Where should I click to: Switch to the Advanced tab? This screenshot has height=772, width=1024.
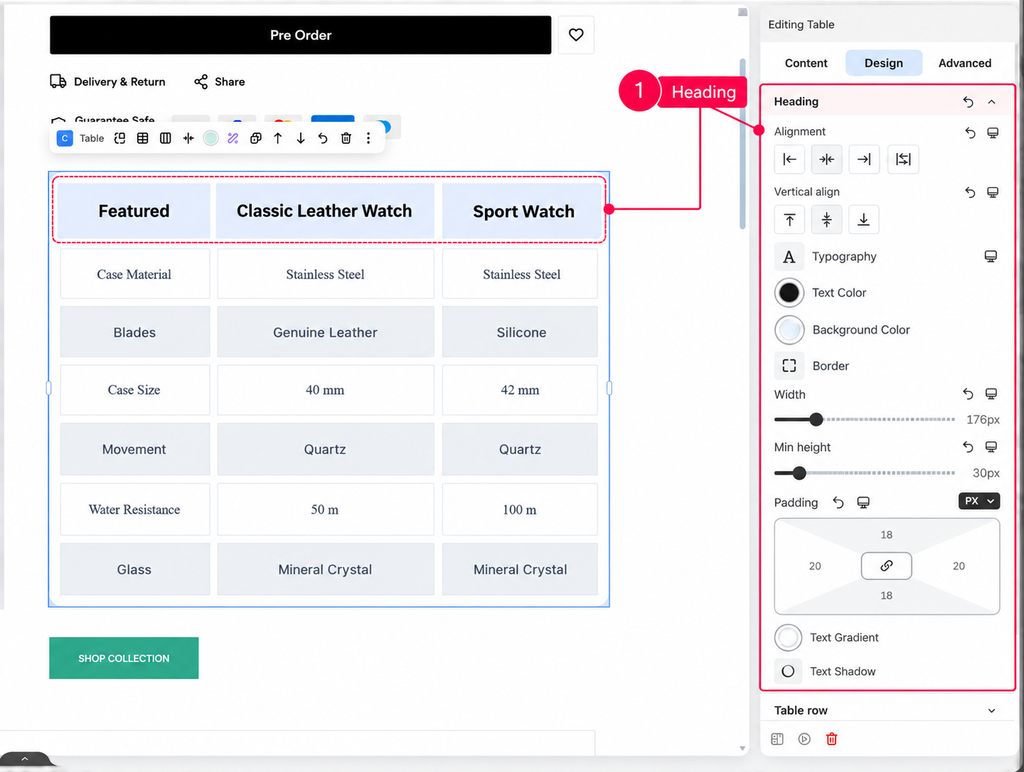965,63
